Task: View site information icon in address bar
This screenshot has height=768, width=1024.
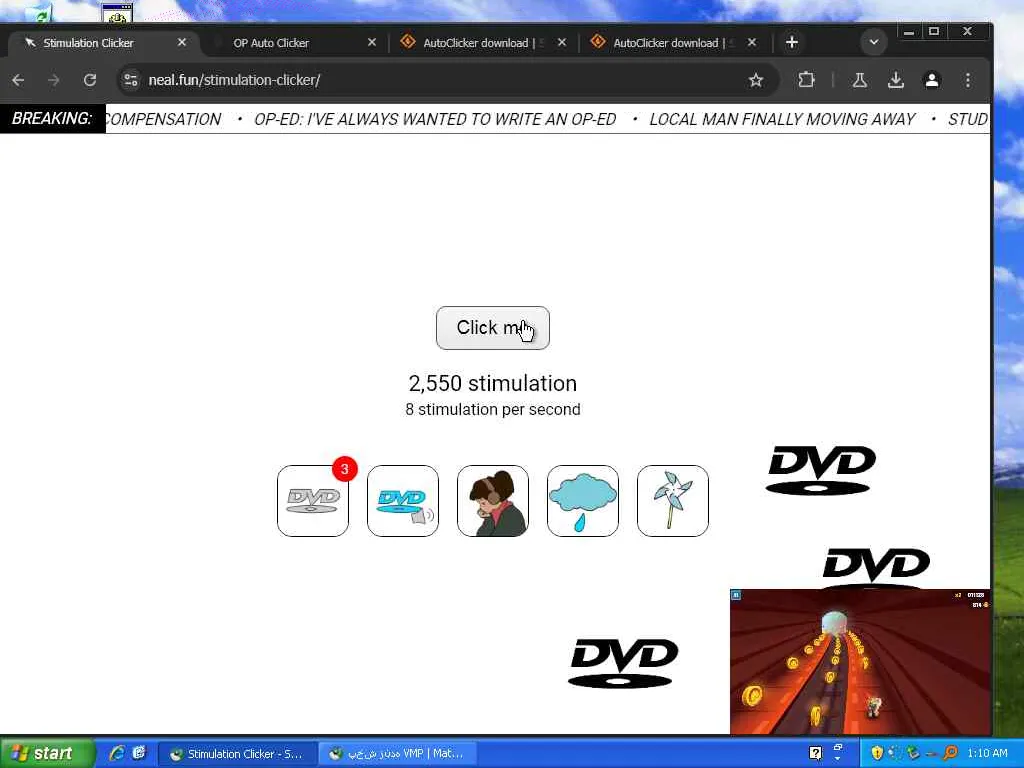Action: [x=131, y=80]
